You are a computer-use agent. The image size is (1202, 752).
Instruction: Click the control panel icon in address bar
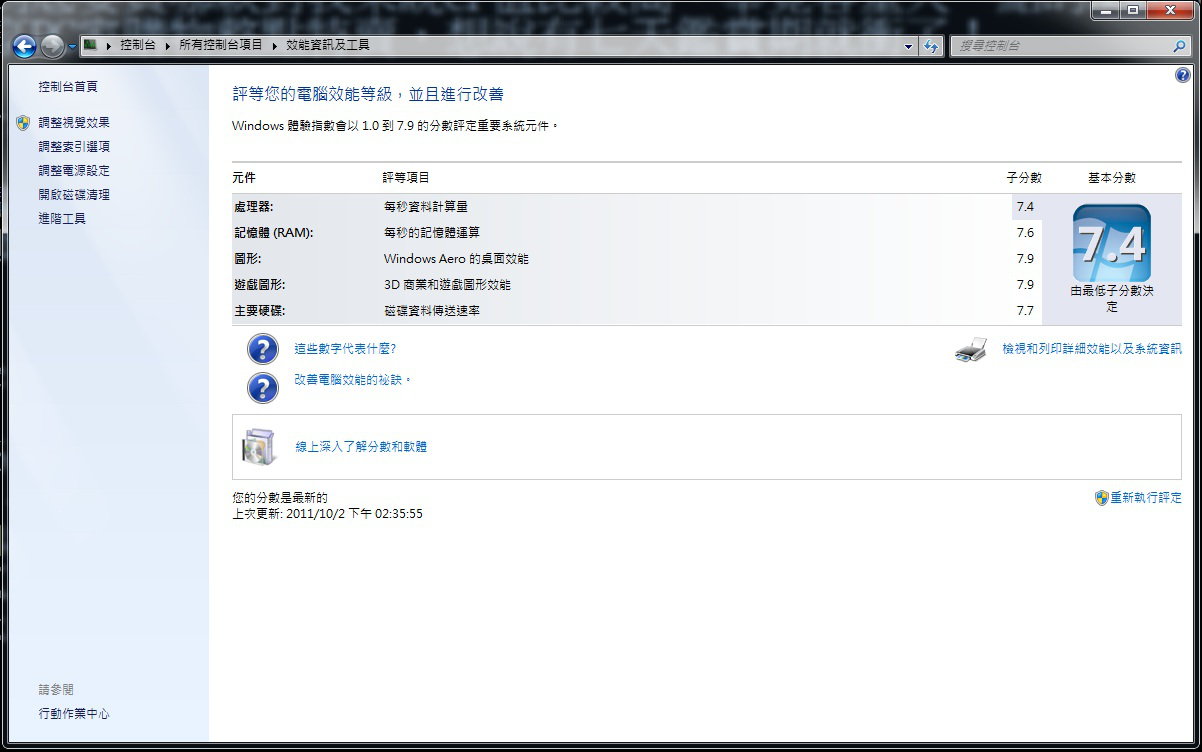pos(90,45)
